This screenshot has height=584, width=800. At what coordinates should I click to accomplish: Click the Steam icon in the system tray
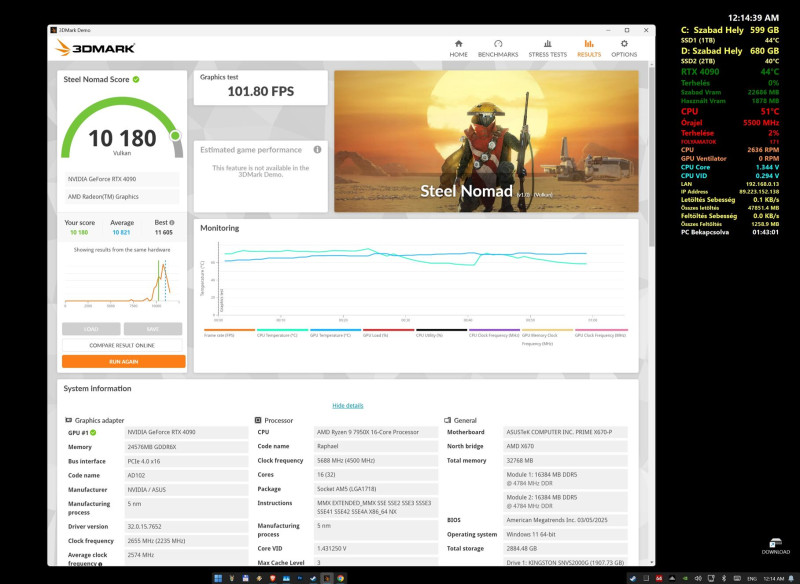(633, 578)
